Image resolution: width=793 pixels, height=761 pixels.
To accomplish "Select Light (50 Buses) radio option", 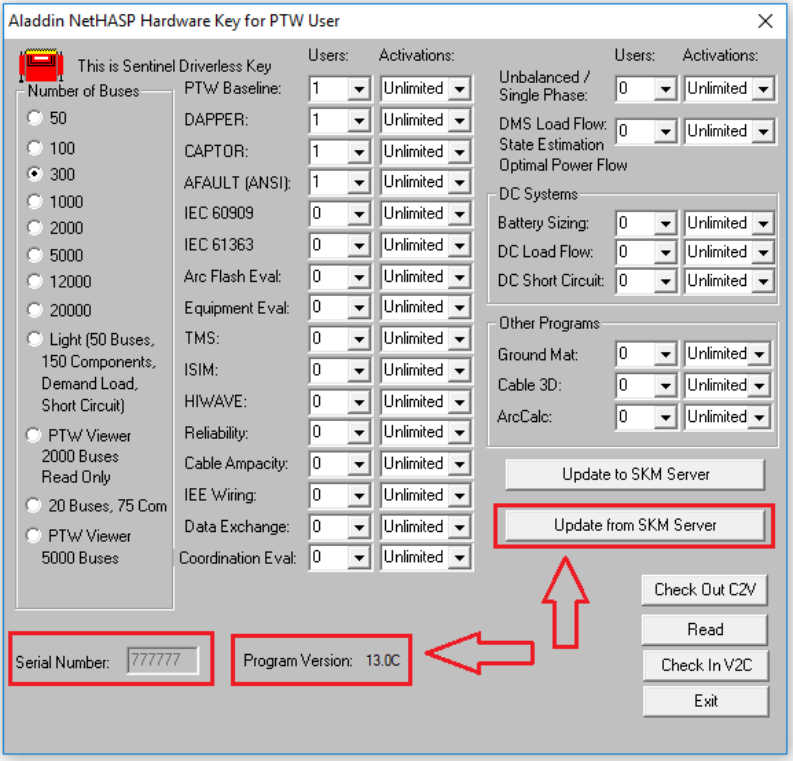I will click(35, 339).
